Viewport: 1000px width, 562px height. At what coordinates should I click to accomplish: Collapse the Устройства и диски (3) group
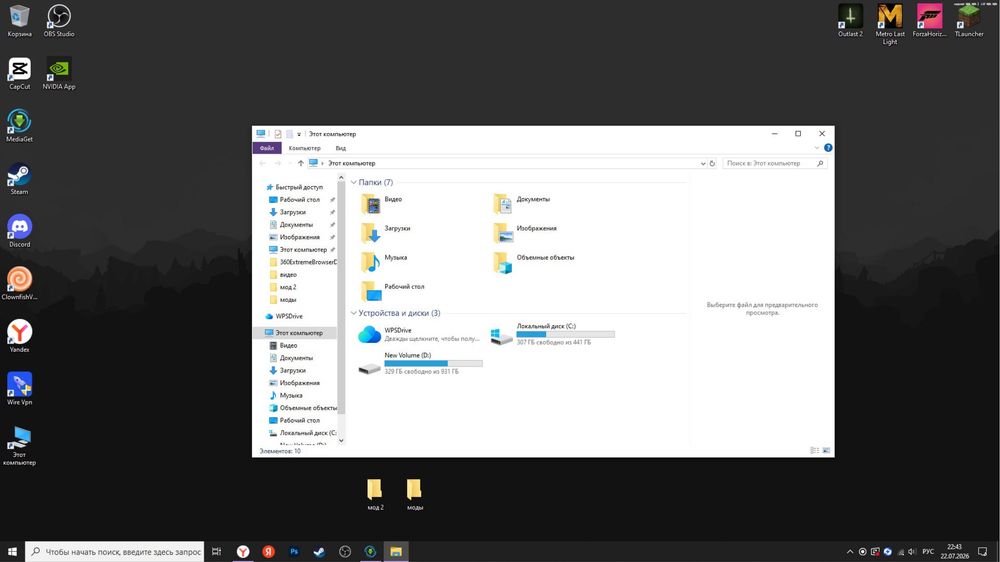pos(354,313)
